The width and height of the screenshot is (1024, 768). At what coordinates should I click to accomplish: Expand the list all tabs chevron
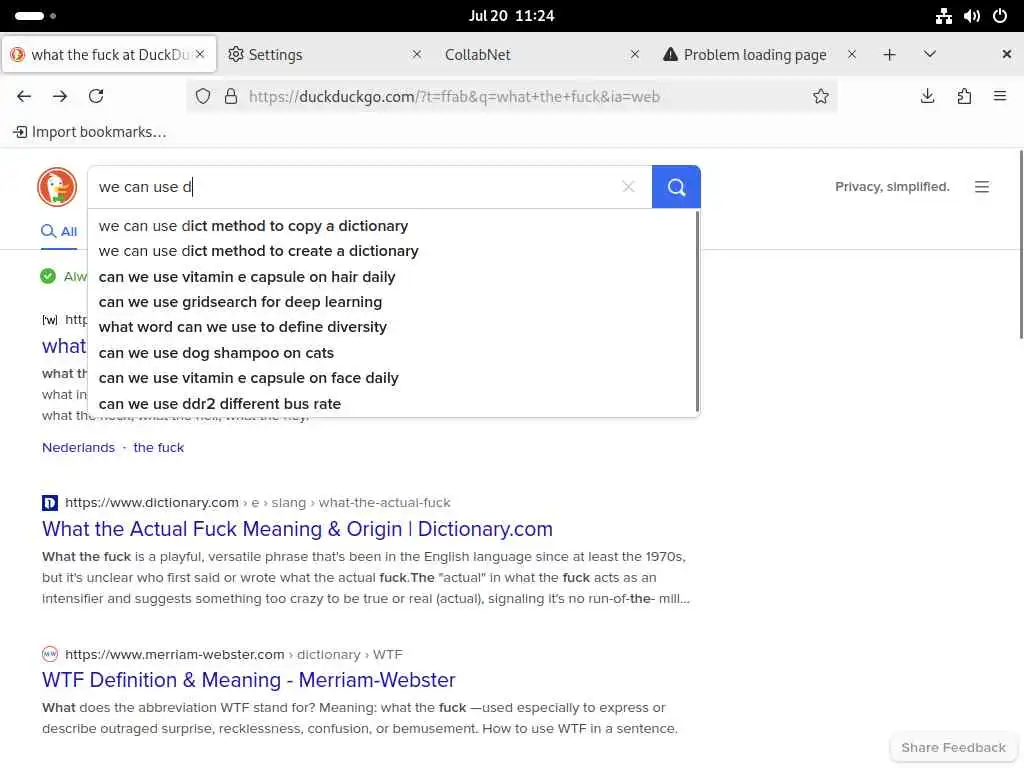pyautogui.click(x=929, y=55)
